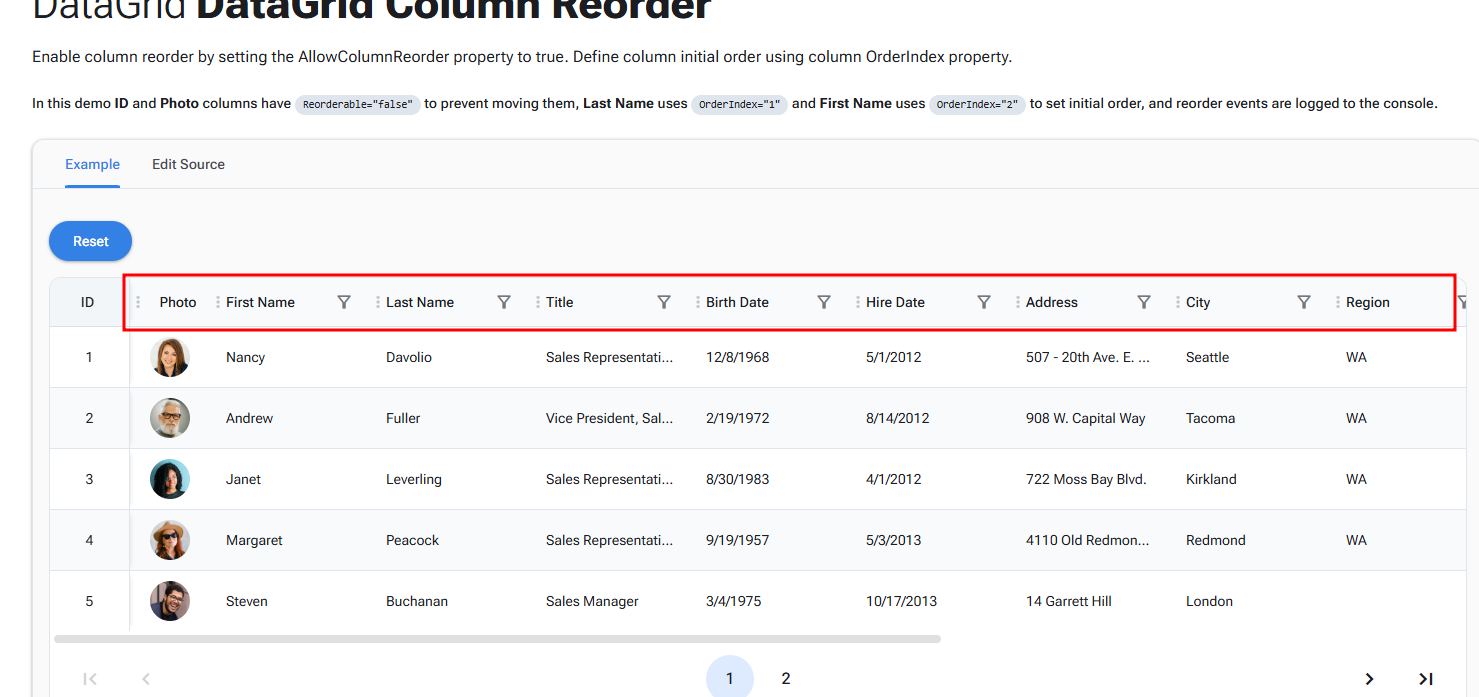Open the City column filter icon
The width and height of the screenshot is (1479, 697).
coord(1304,302)
